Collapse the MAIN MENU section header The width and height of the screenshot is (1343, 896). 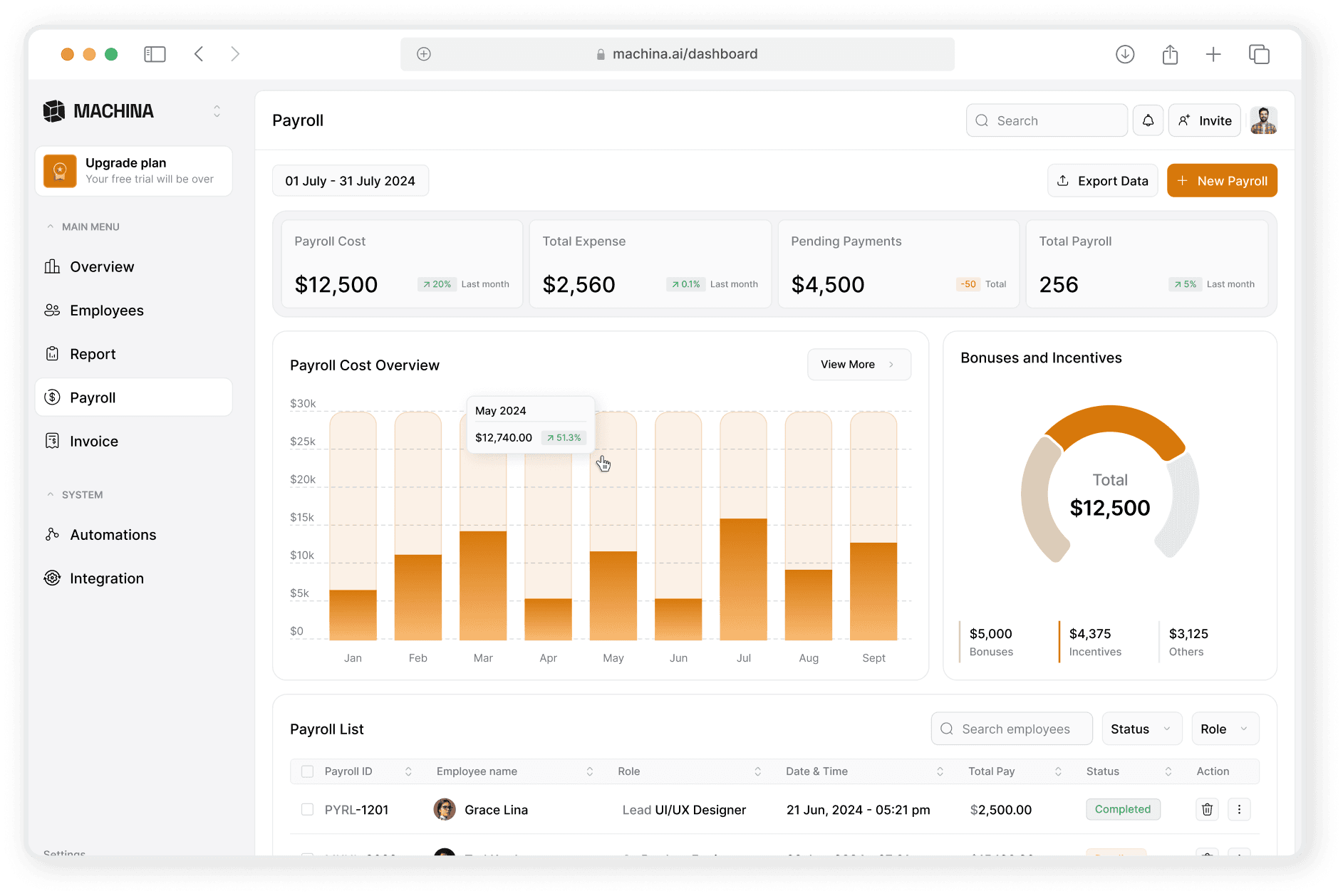[x=50, y=226]
